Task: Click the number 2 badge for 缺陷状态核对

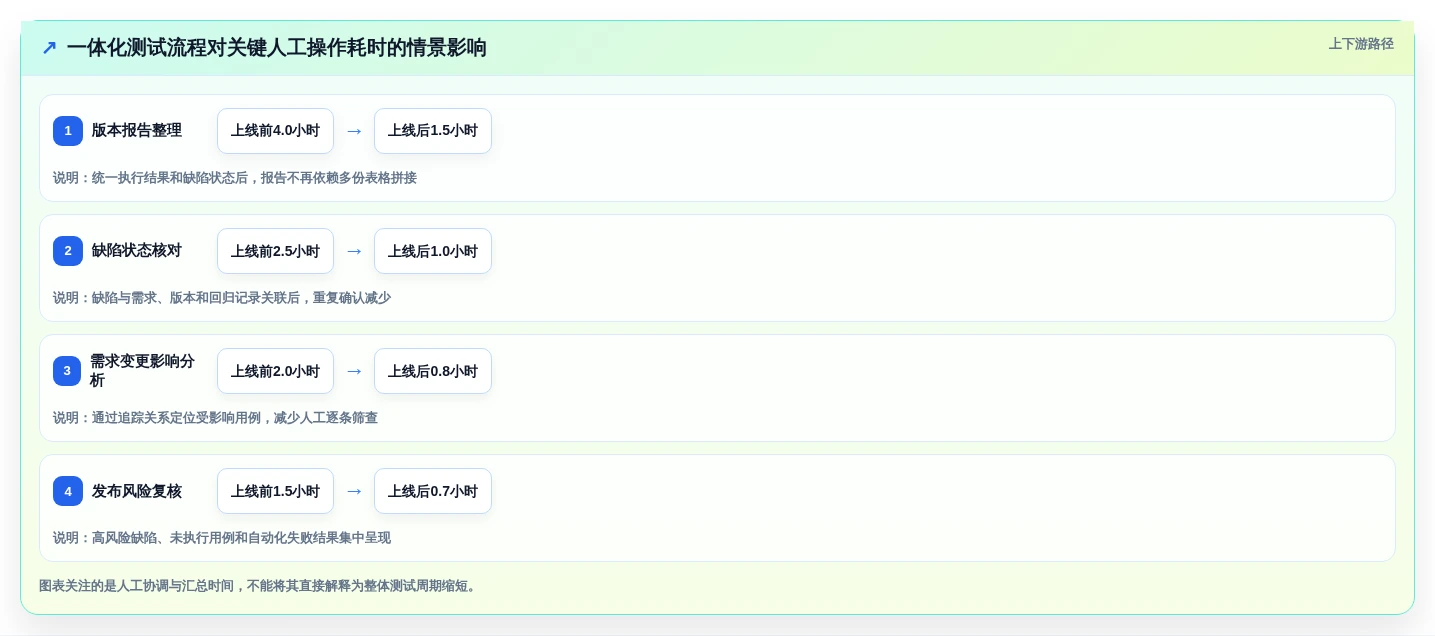Action: [68, 251]
